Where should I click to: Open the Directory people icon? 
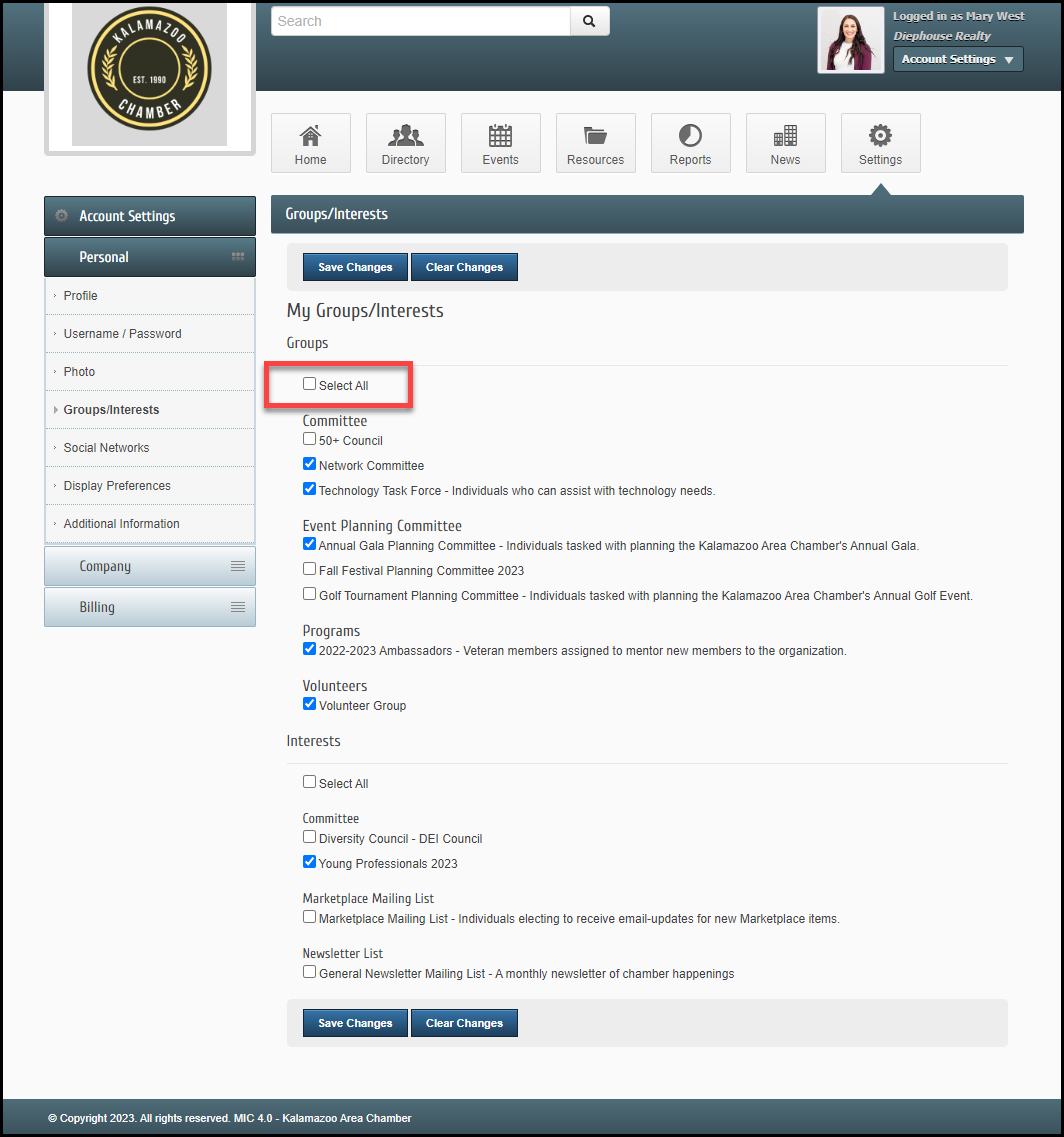(x=405, y=137)
